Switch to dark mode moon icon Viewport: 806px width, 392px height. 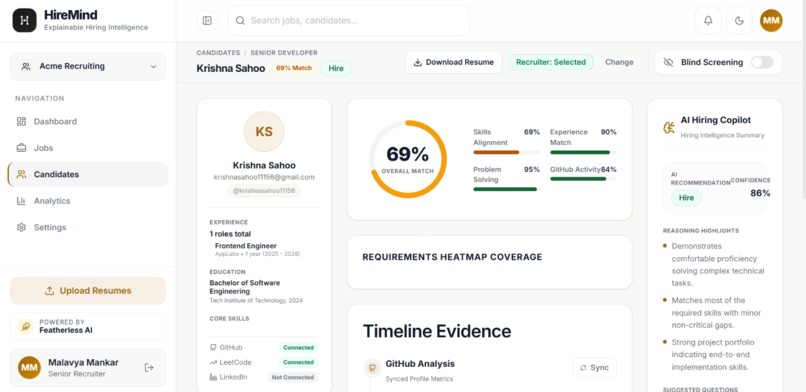coord(739,21)
